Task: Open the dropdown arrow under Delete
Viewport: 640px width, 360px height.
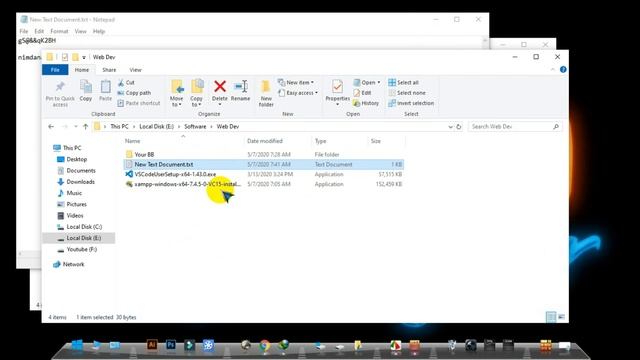Action: pos(220,105)
